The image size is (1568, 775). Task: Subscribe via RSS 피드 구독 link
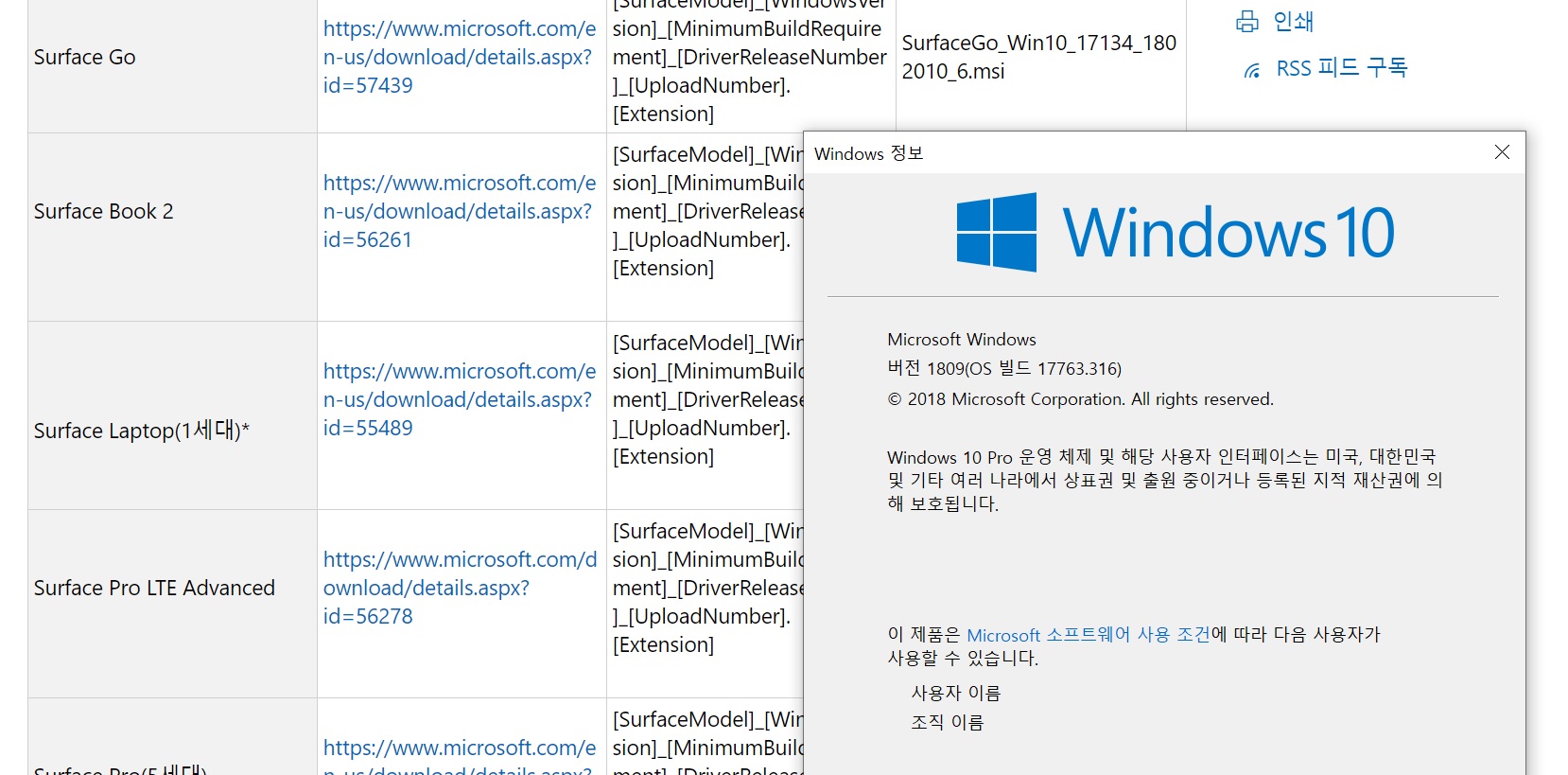click(x=1341, y=68)
